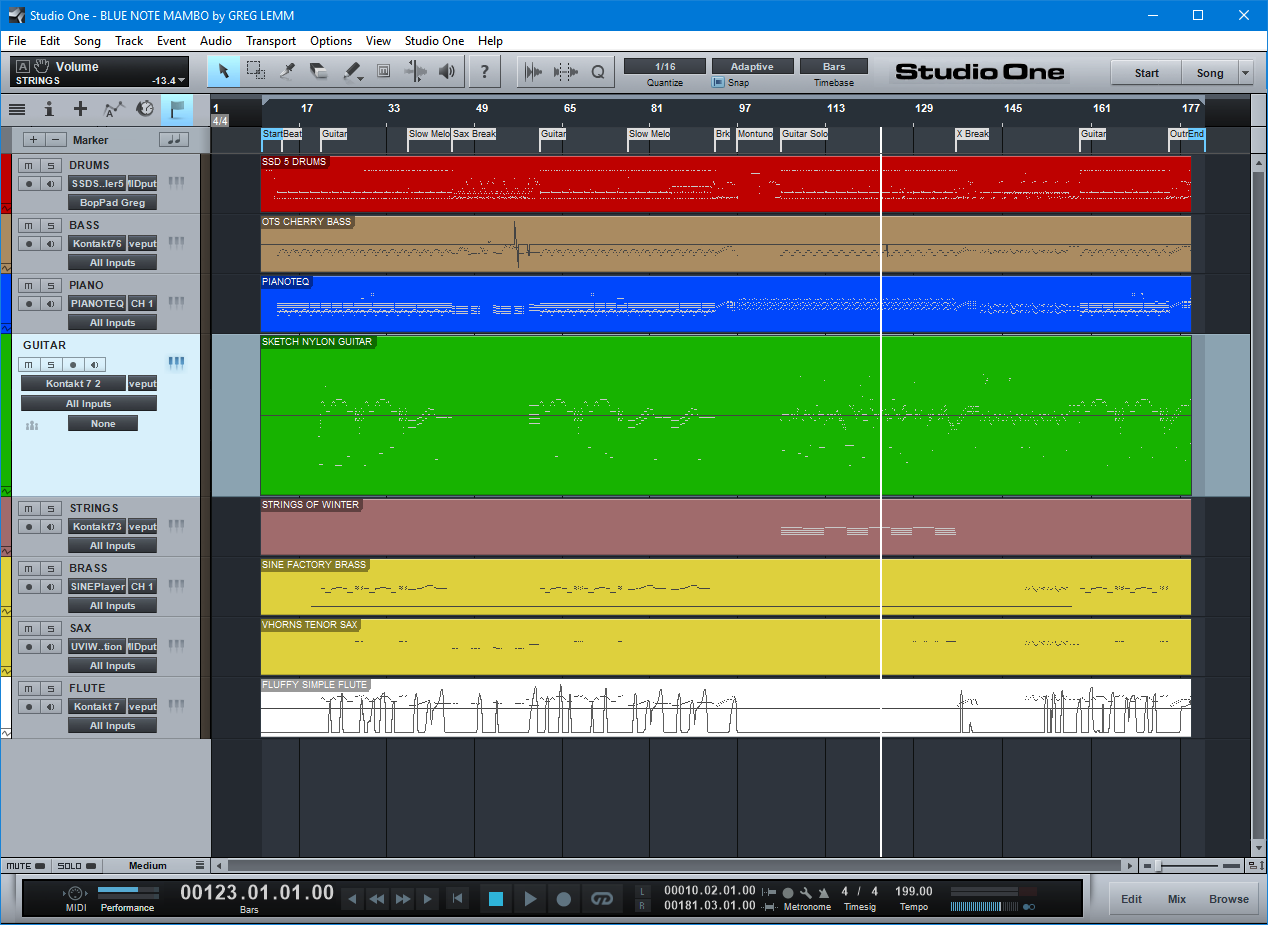This screenshot has height=925, width=1268.
Task: Activate the Mute tool in the toolbar
Action: point(383,71)
